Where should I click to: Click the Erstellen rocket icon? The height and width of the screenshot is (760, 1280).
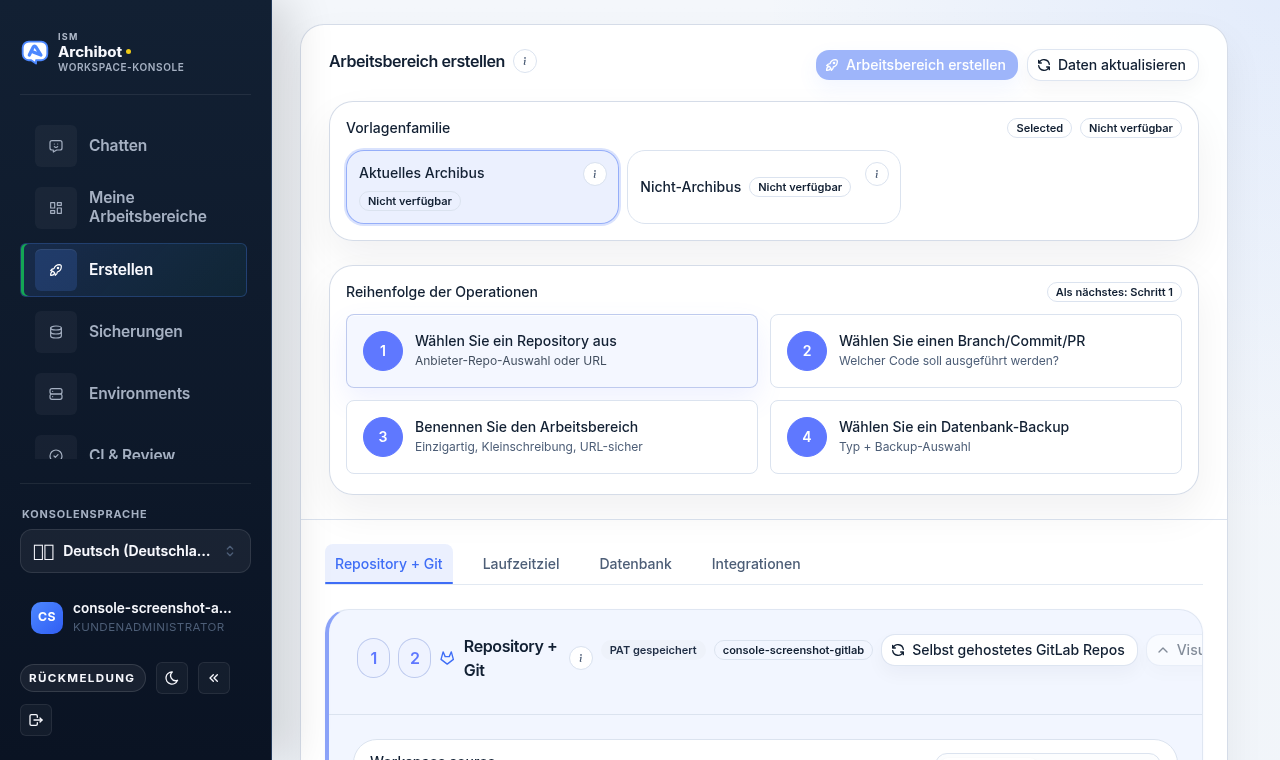[x=56, y=270]
